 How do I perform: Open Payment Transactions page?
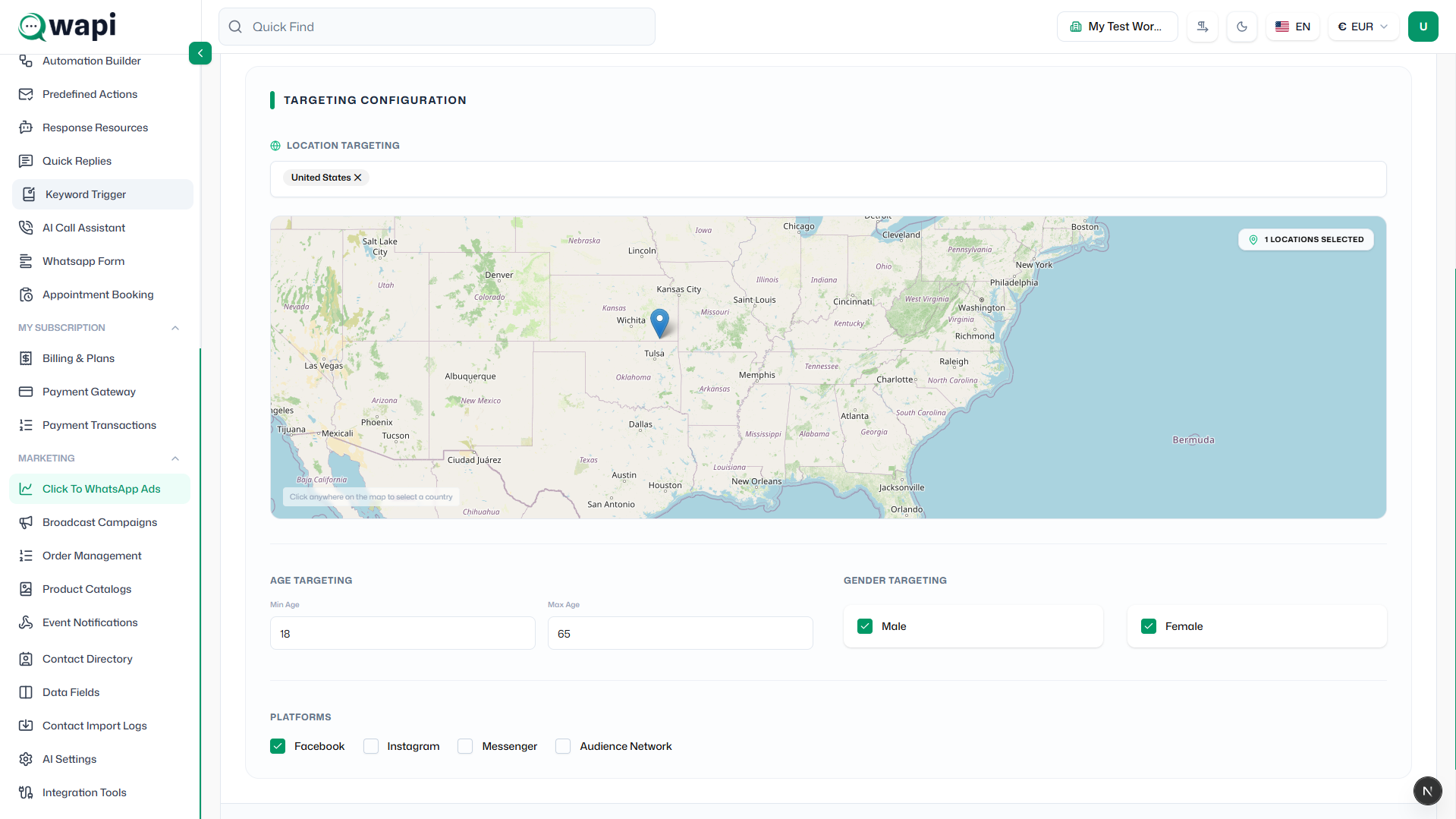click(99, 425)
